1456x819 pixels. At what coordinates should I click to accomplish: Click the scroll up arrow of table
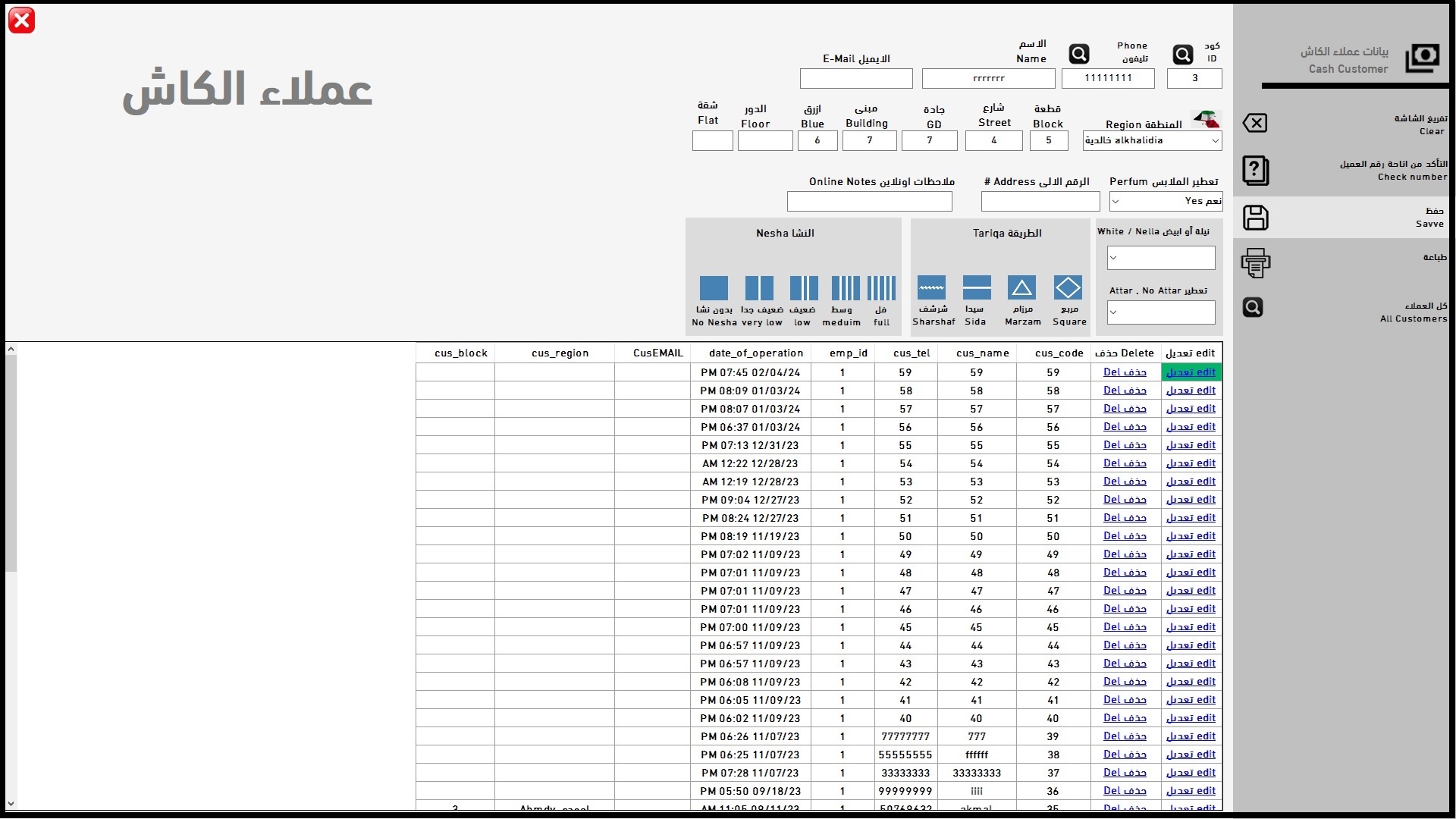(x=11, y=350)
